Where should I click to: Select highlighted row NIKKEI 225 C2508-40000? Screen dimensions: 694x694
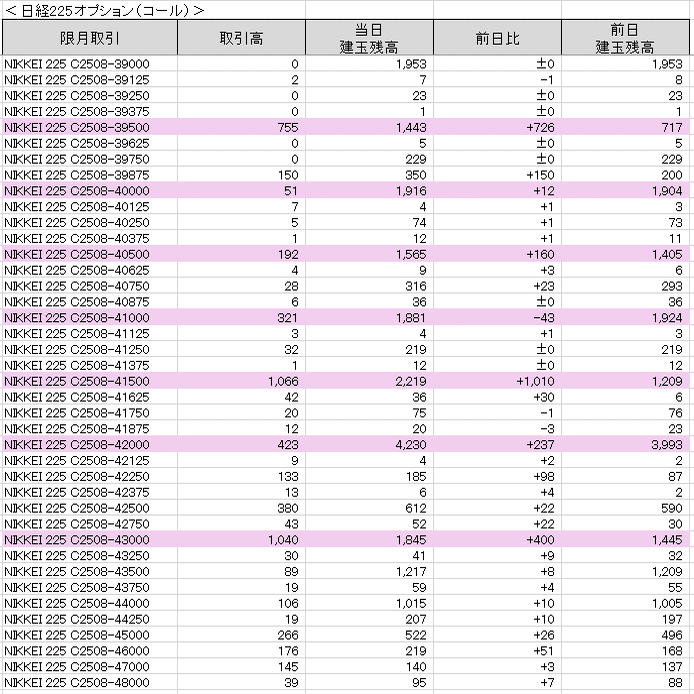346,191
